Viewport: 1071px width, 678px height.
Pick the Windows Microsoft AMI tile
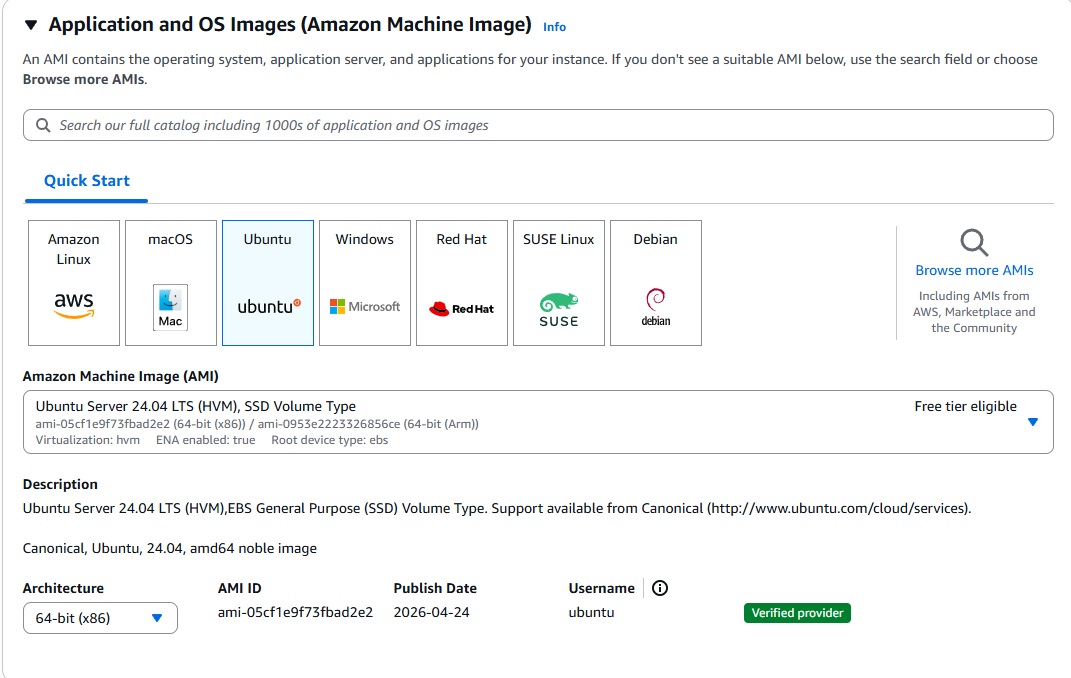coord(365,283)
